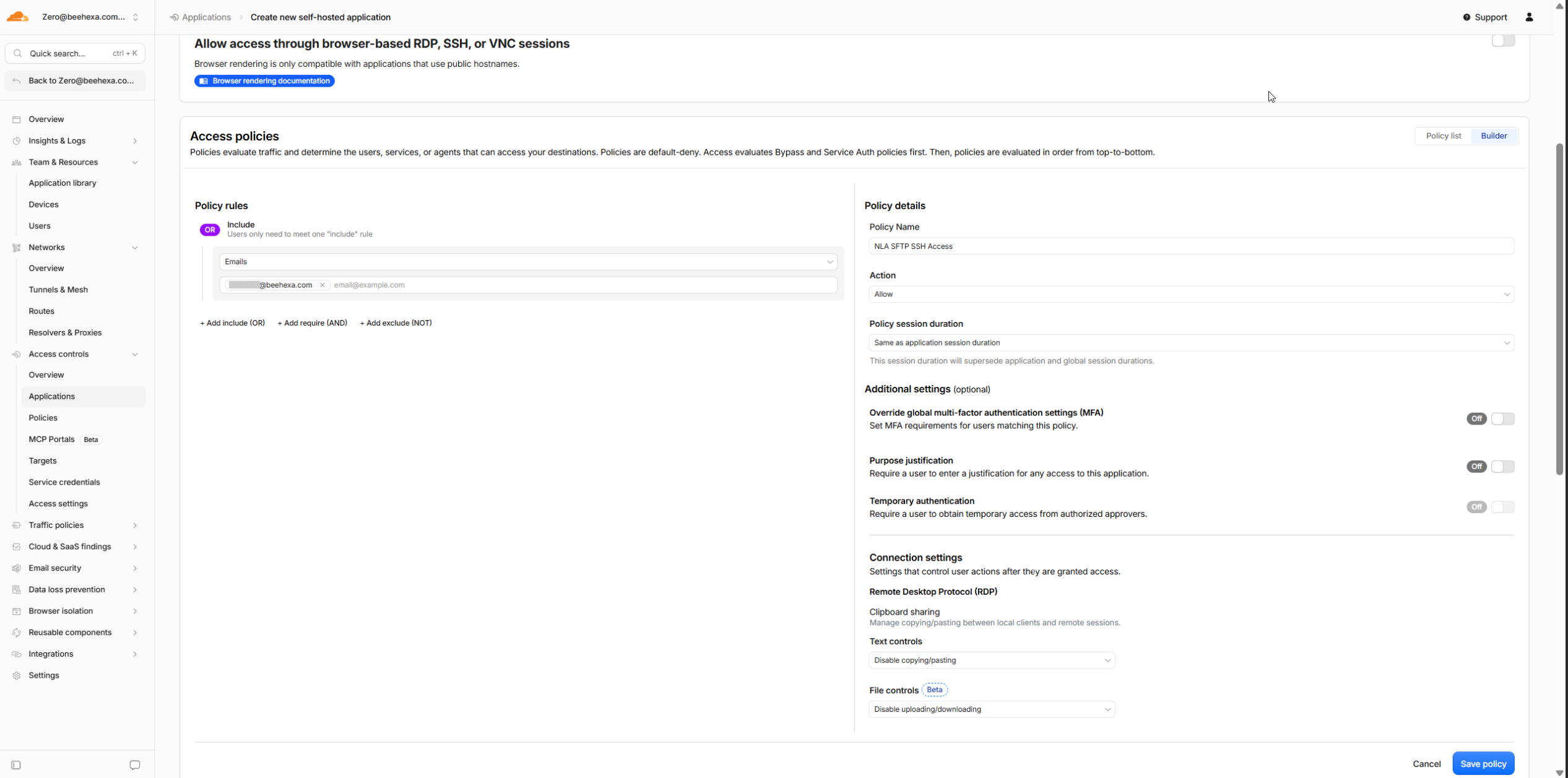Click the Settings gear icon in sidebar
The width and height of the screenshot is (1568, 778).
tap(17, 675)
